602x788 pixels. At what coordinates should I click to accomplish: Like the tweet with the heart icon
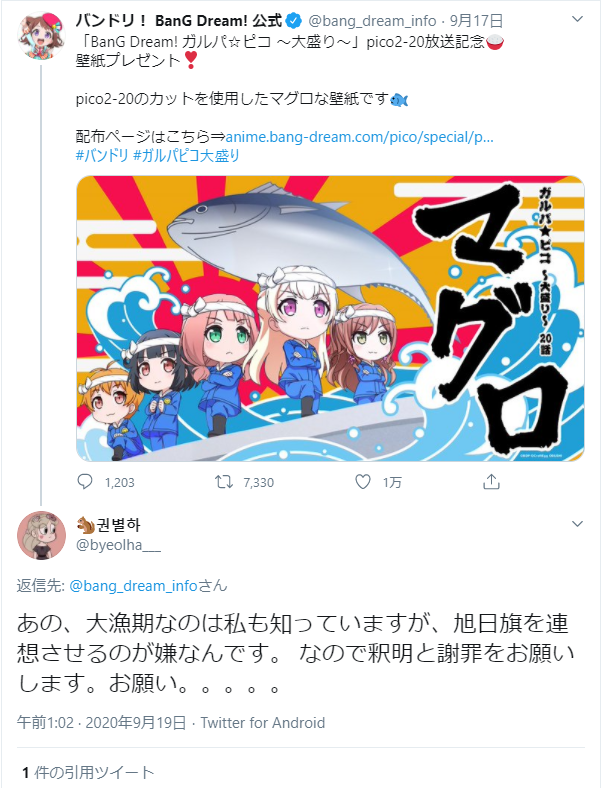click(363, 482)
